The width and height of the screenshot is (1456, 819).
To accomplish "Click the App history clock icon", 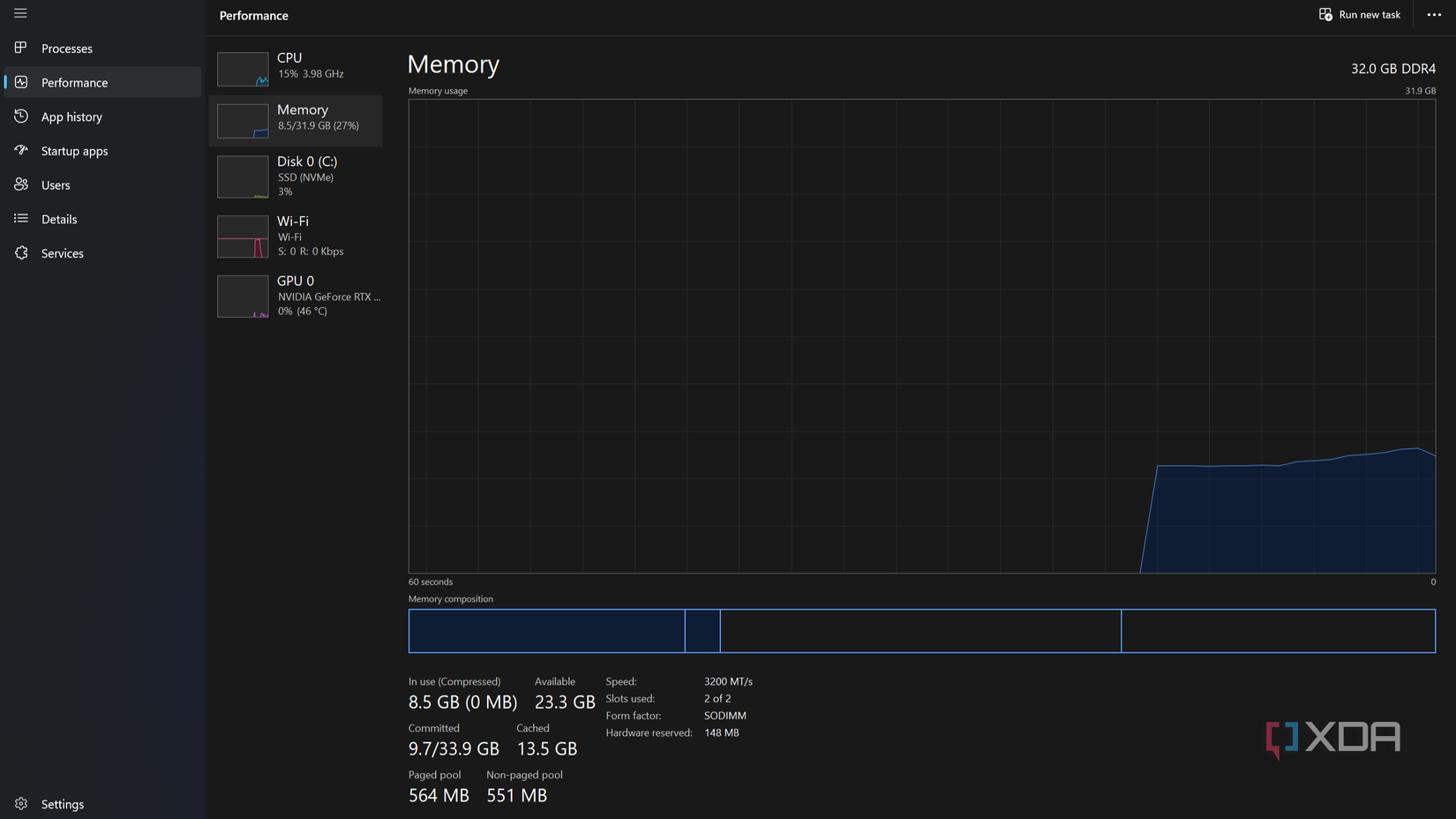I will [20, 116].
